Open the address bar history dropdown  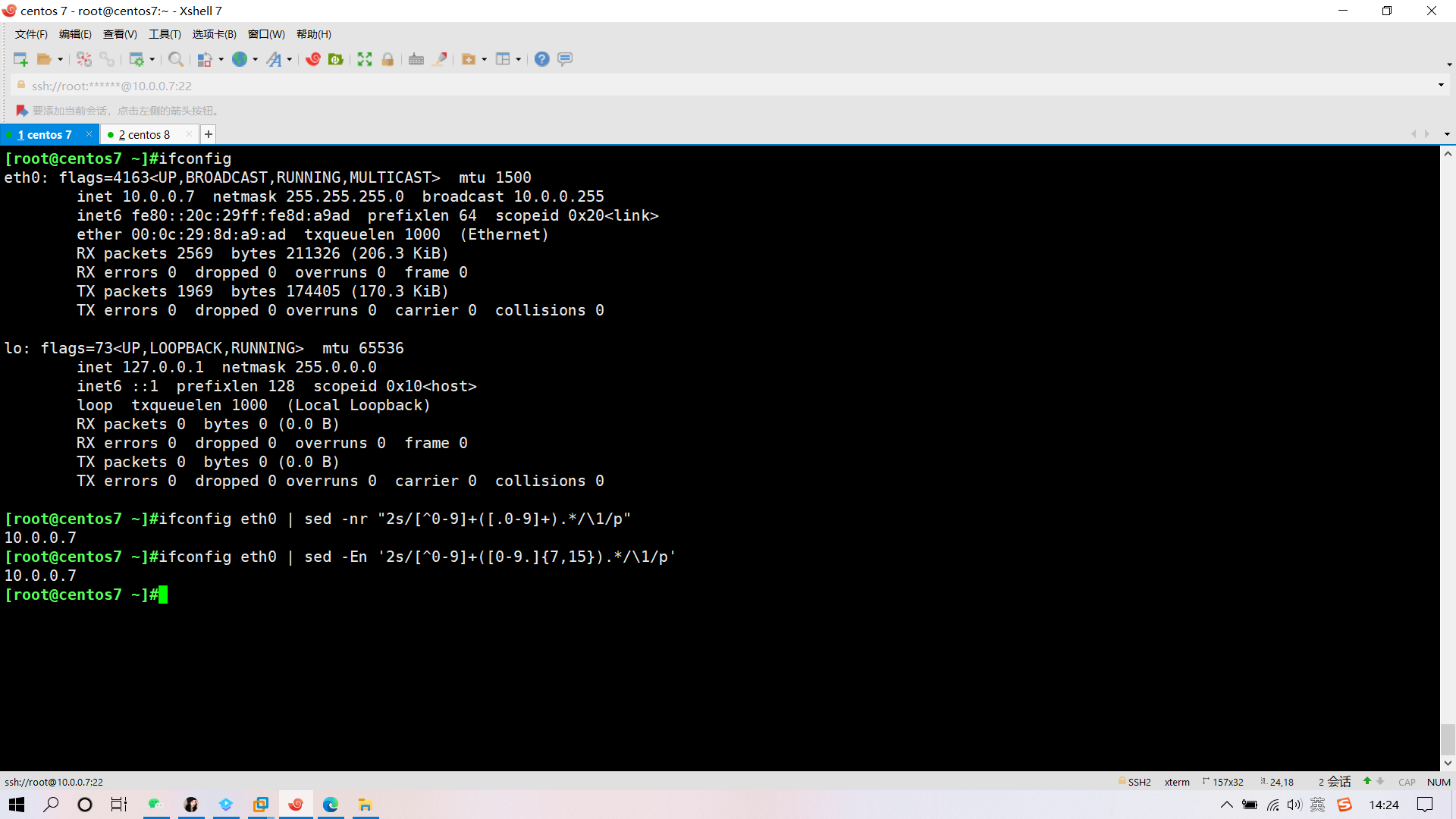[x=1441, y=85]
